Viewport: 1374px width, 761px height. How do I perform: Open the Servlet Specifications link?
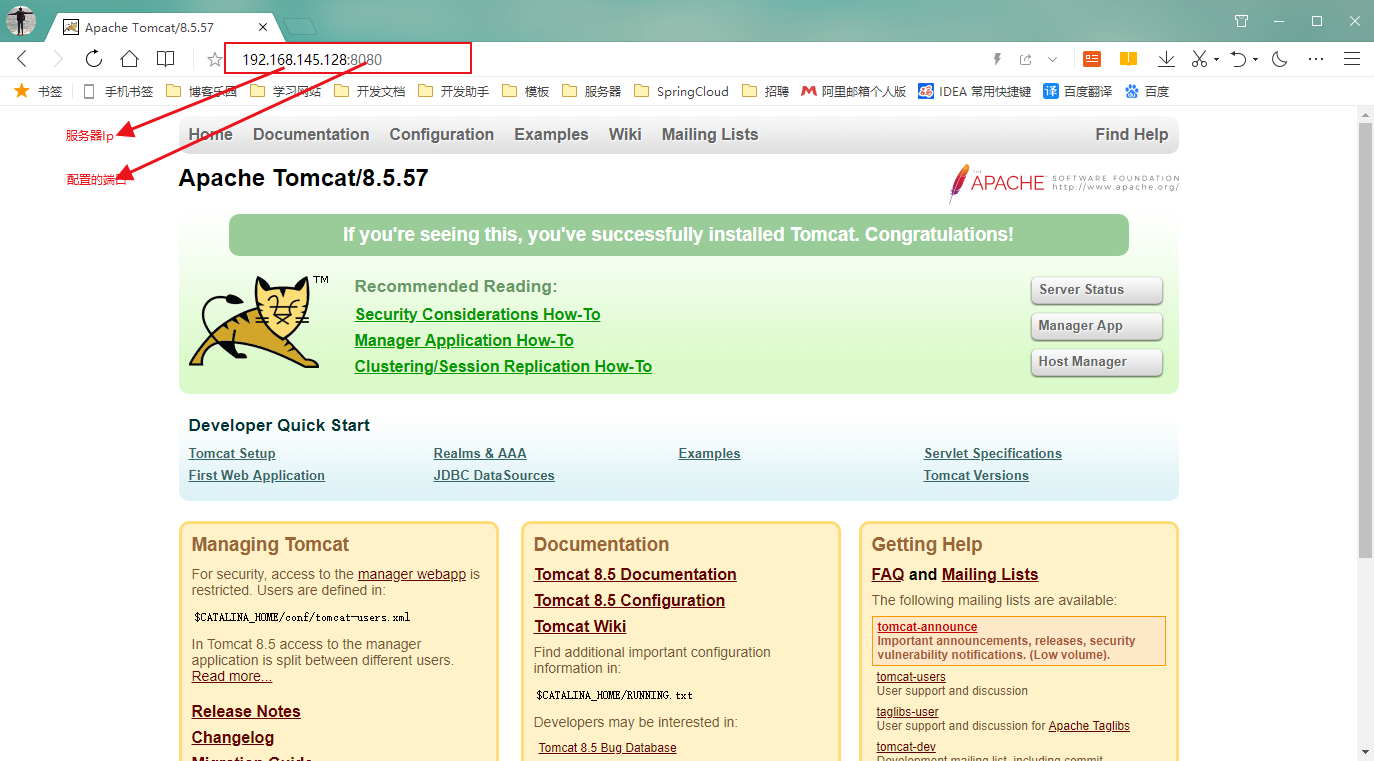coord(993,453)
